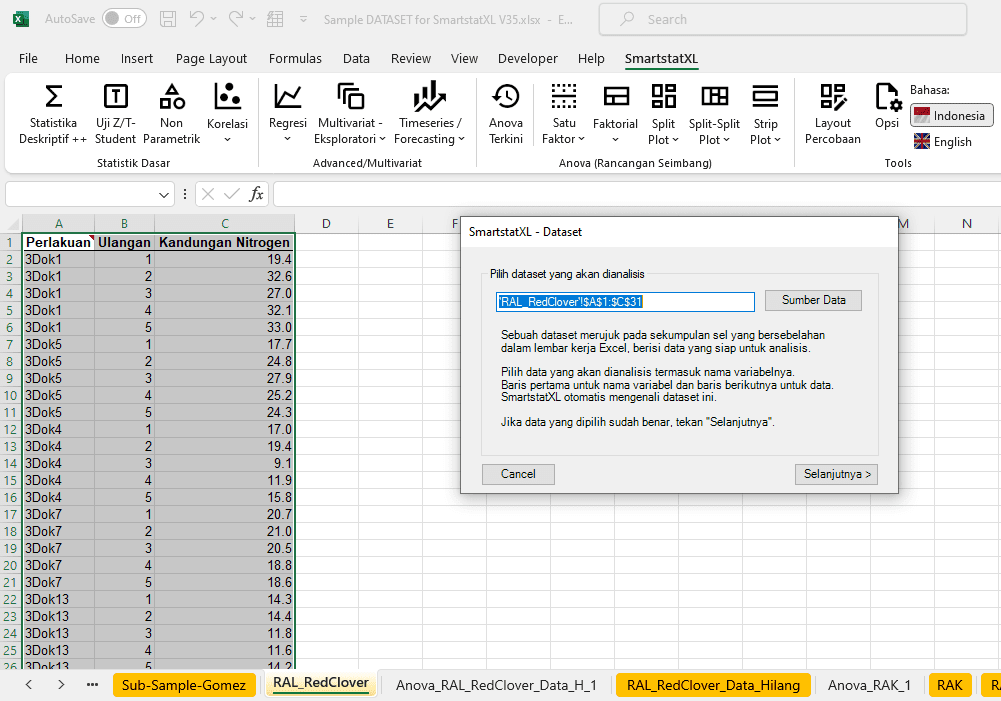This screenshot has width=1001, height=701.
Task: Switch language to Indonesia
Action: 951,115
